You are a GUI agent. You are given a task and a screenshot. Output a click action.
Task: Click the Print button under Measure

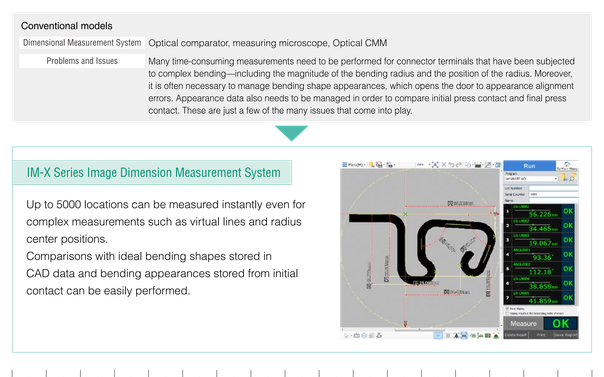(541, 335)
